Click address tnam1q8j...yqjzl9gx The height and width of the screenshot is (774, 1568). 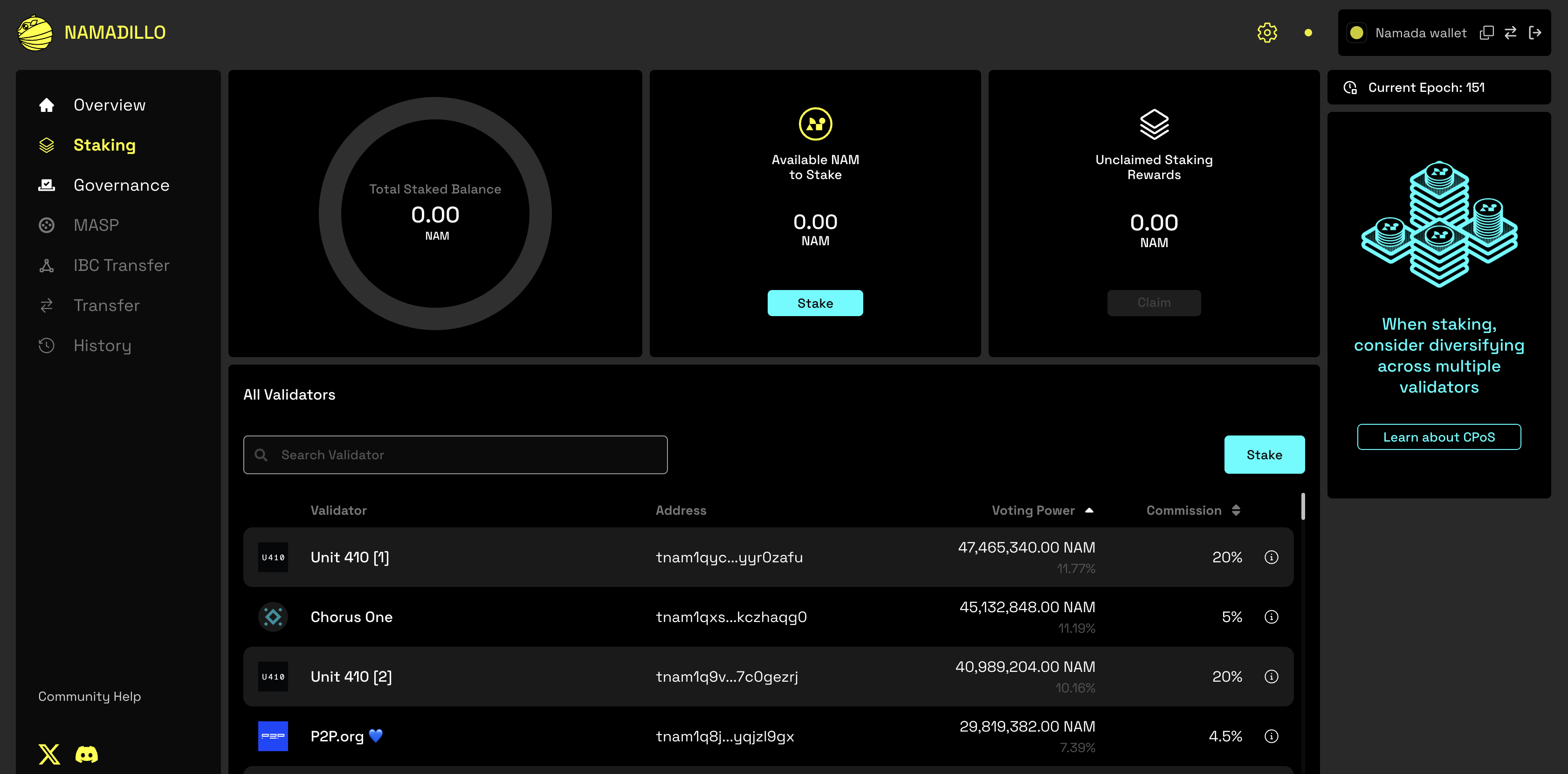pyautogui.click(x=725, y=736)
